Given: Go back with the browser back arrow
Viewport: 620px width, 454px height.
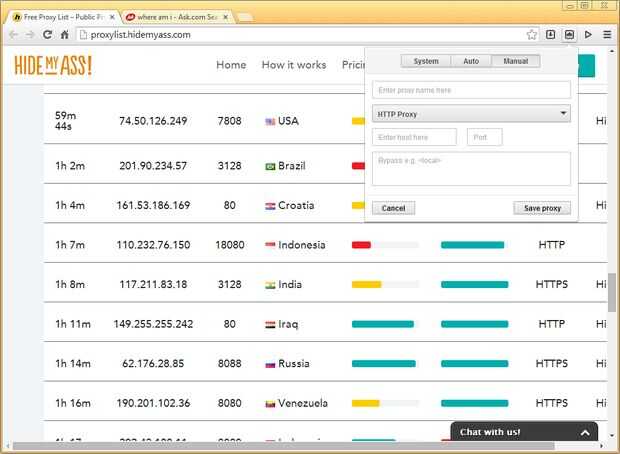Looking at the screenshot, I should click(14, 35).
